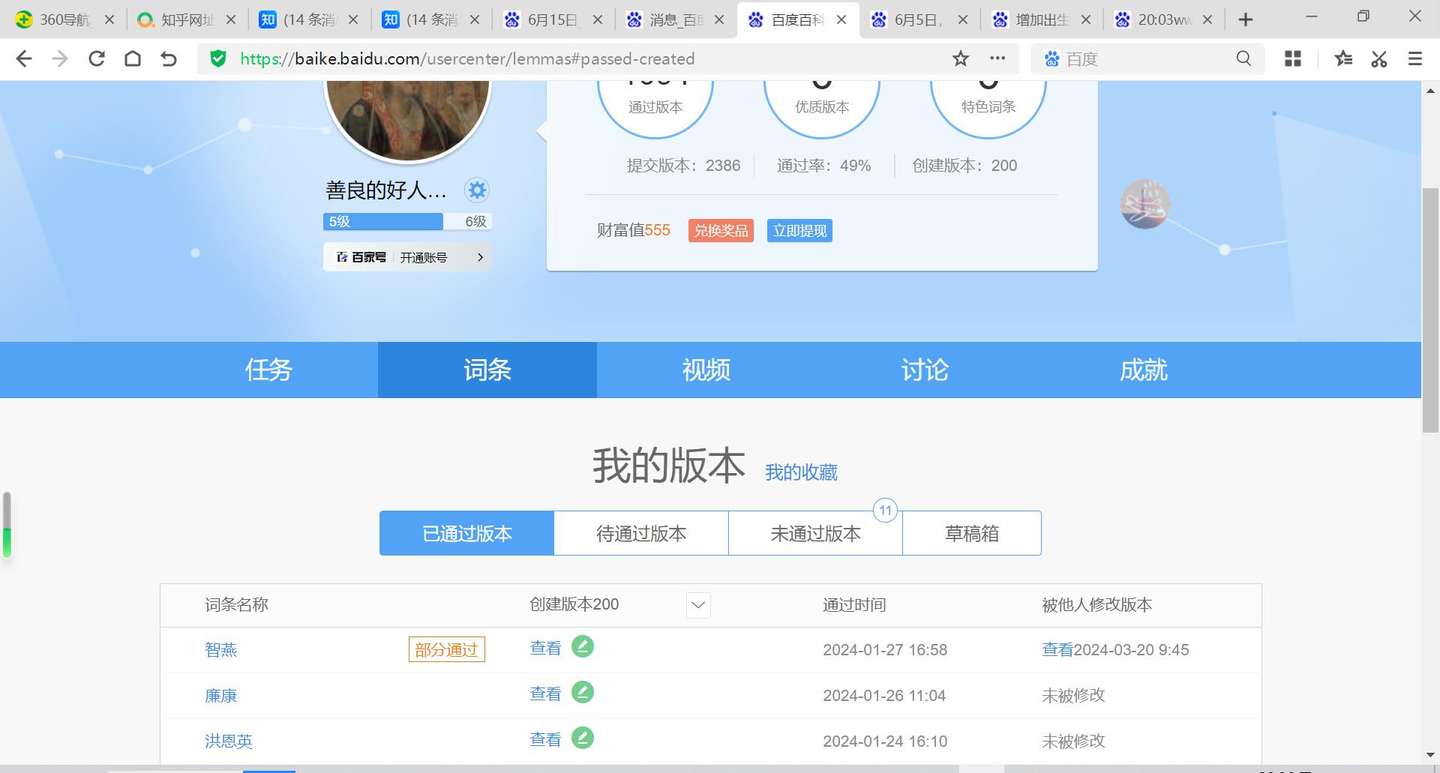The width and height of the screenshot is (1440, 773).
Task: Click the search magnifier icon
Action: [1244, 59]
